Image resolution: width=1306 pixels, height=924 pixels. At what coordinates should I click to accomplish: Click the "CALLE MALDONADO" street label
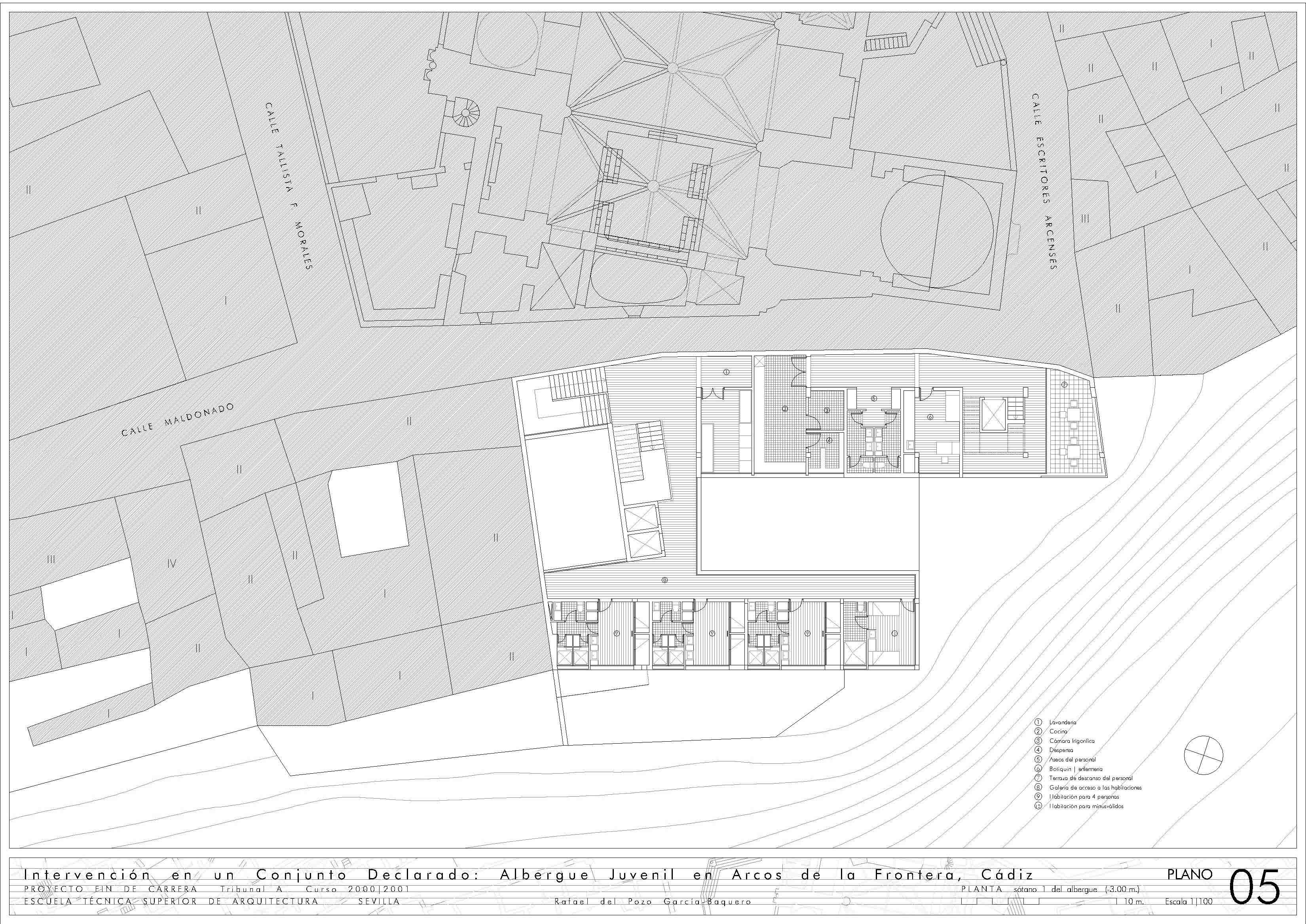coord(178,419)
